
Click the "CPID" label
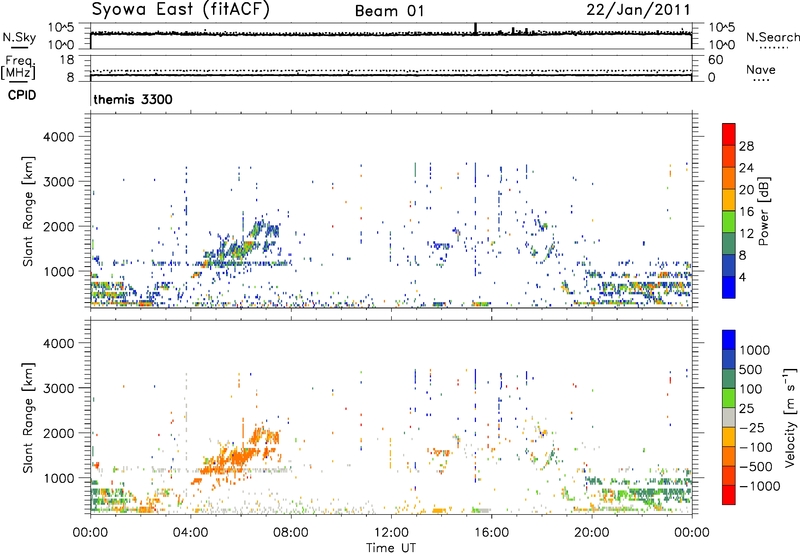[x=22, y=95]
